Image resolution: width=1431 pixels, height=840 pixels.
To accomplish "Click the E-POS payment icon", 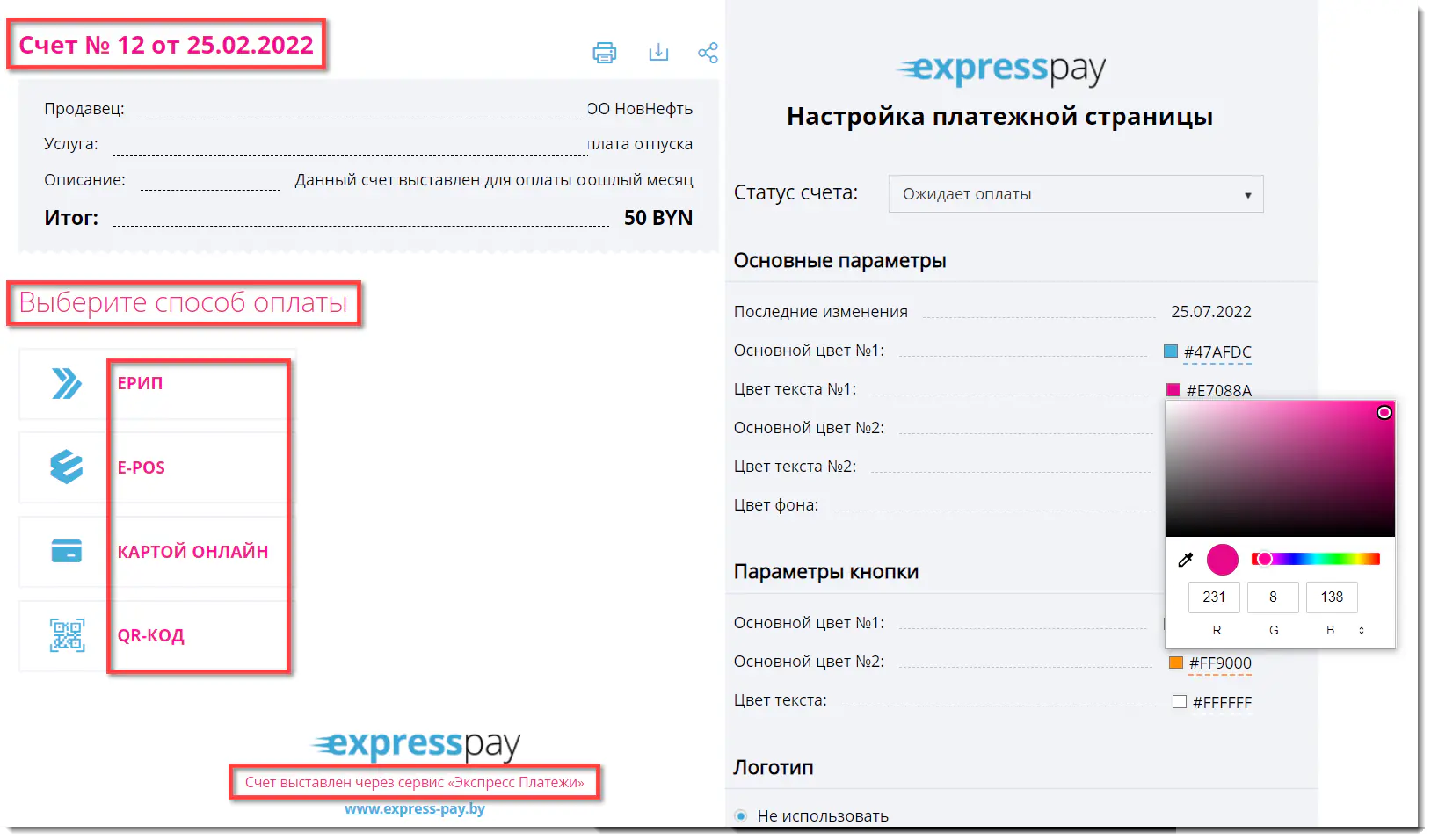I will [67, 467].
